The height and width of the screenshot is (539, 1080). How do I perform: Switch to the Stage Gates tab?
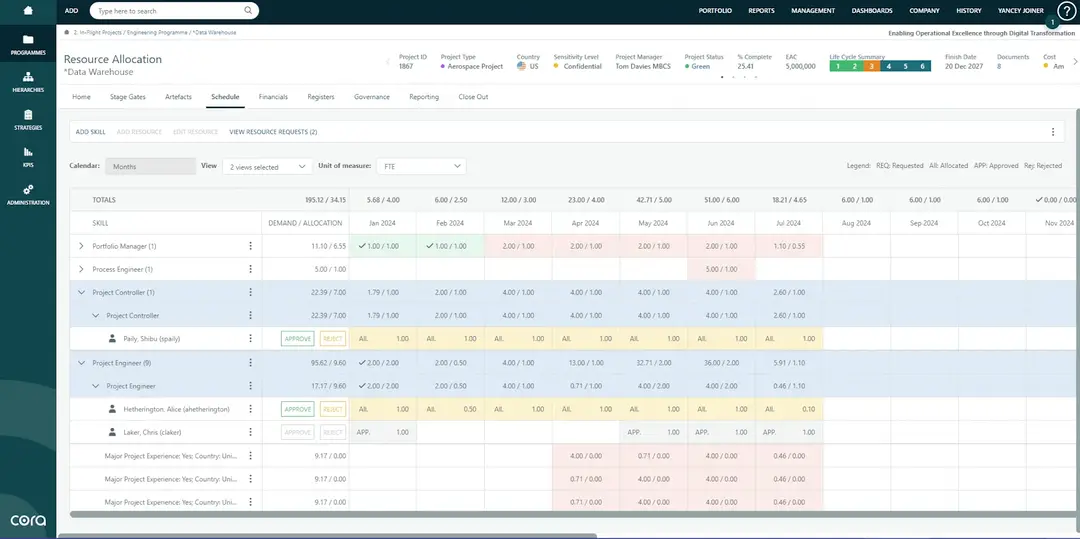pyautogui.click(x=127, y=97)
